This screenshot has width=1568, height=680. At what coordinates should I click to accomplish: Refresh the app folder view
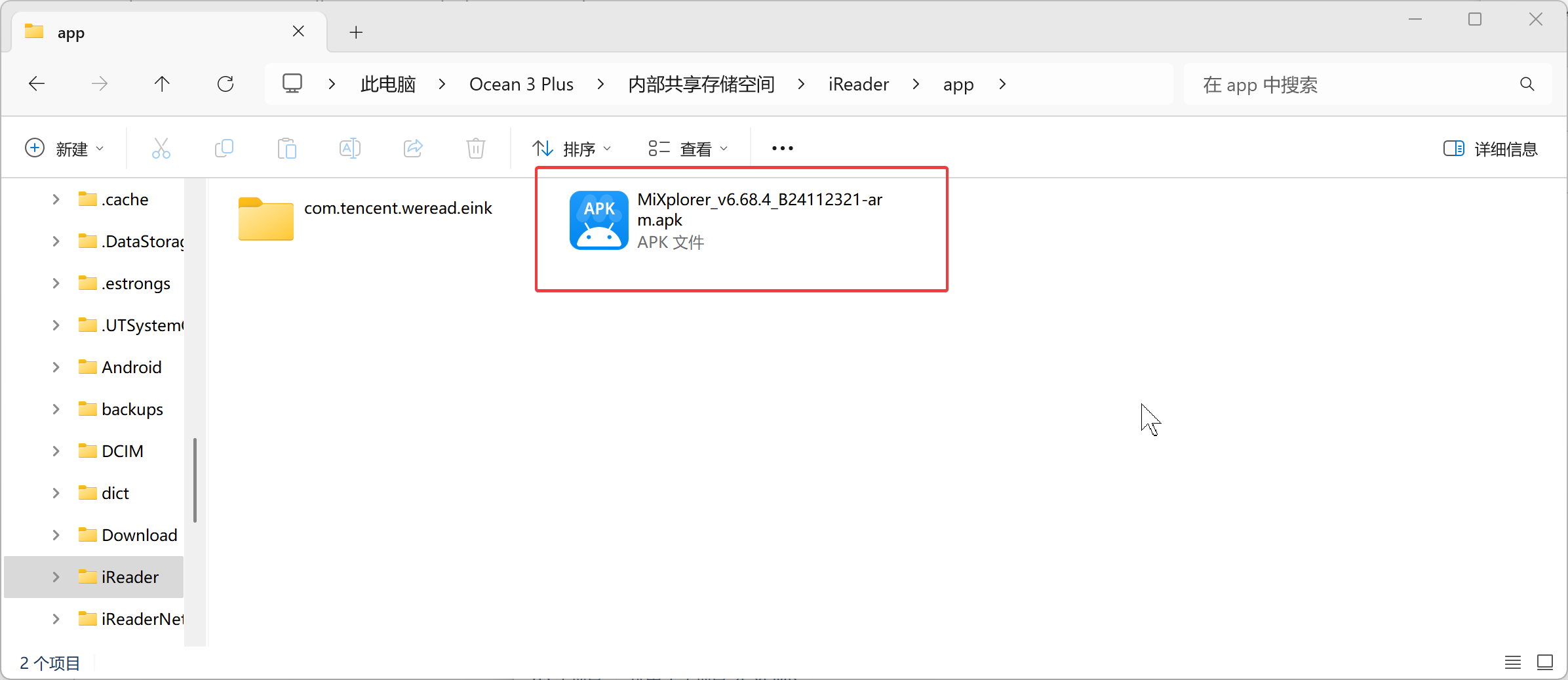(x=225, y=84)
